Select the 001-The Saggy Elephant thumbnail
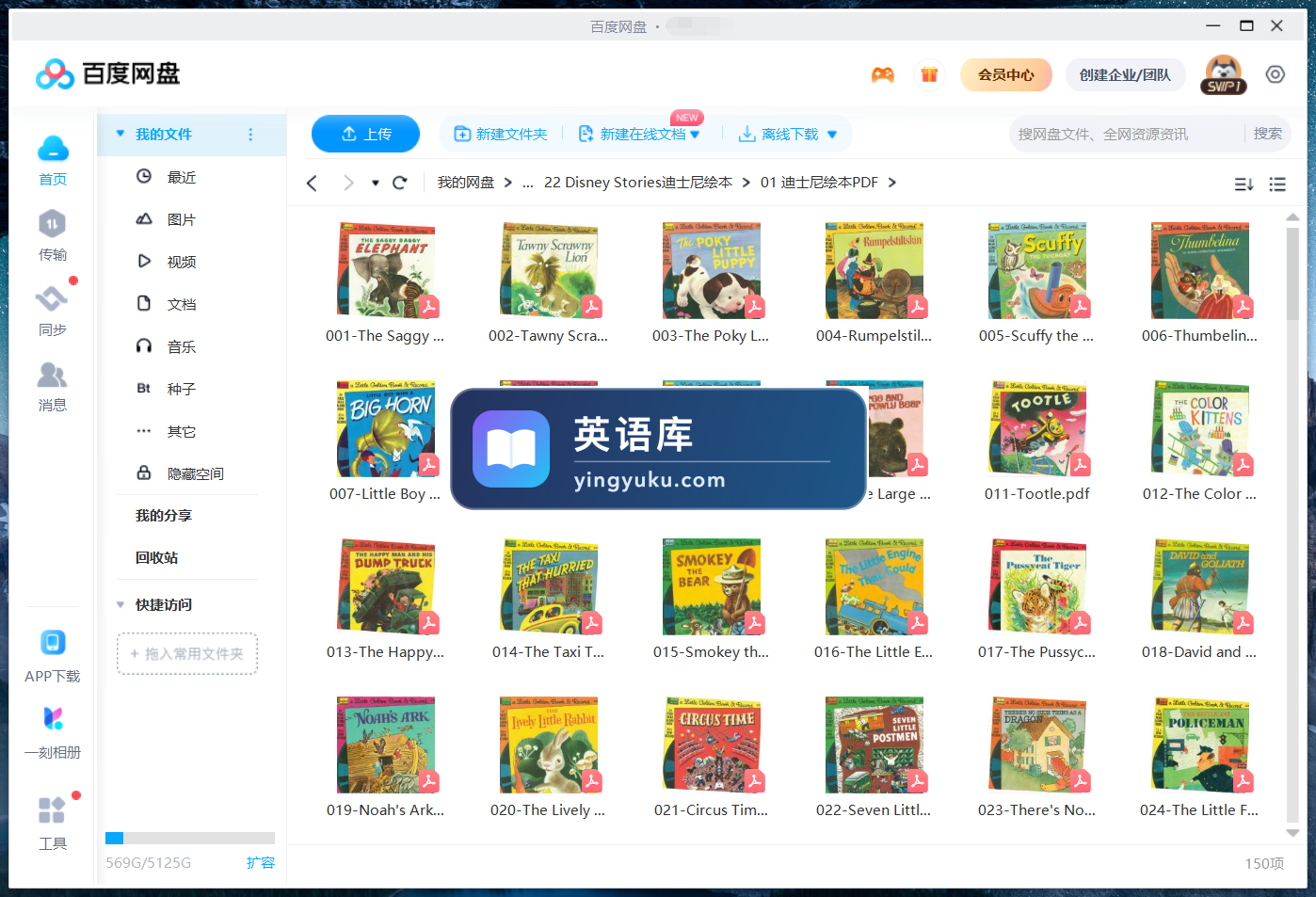 pos(387,270)
